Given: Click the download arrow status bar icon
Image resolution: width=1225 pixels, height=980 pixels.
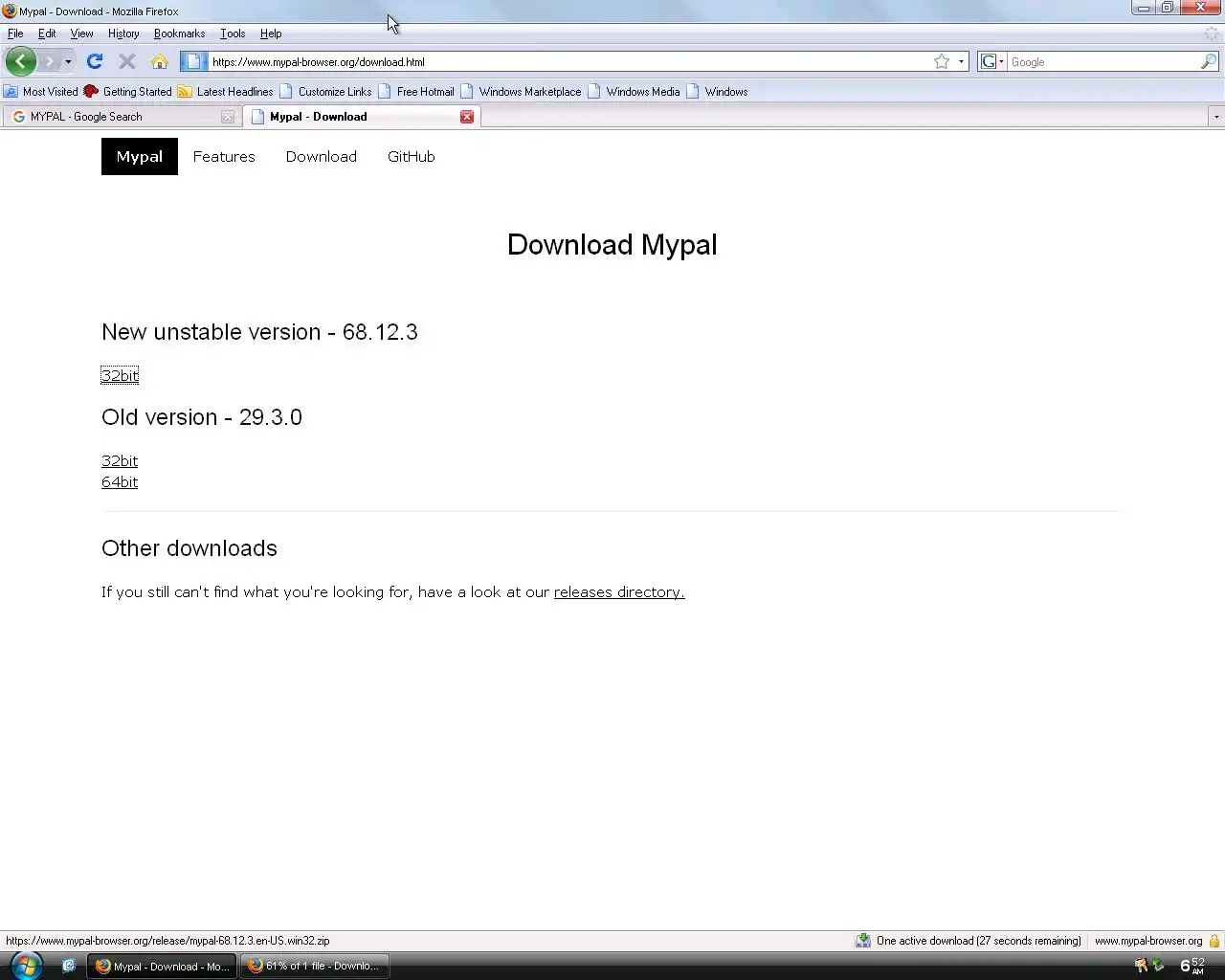Looking at the screenshot, I should (863, 941).
